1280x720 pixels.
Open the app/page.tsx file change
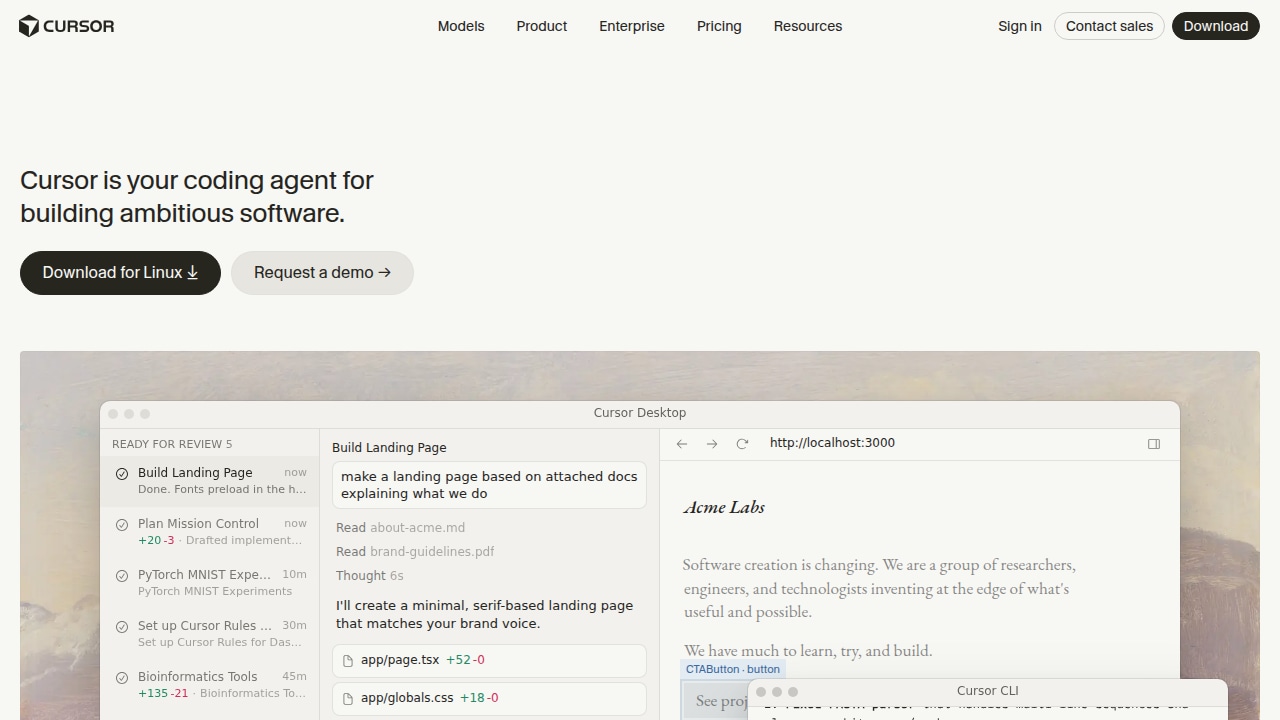(489, 661)
